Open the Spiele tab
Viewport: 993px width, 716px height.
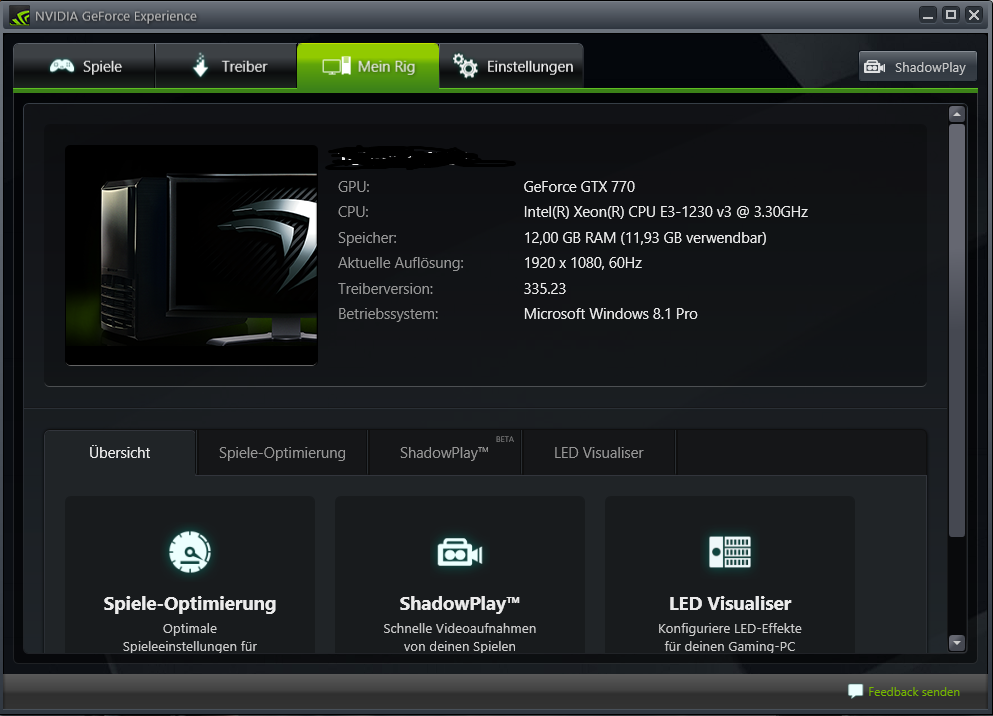click(x=84, y=66)
